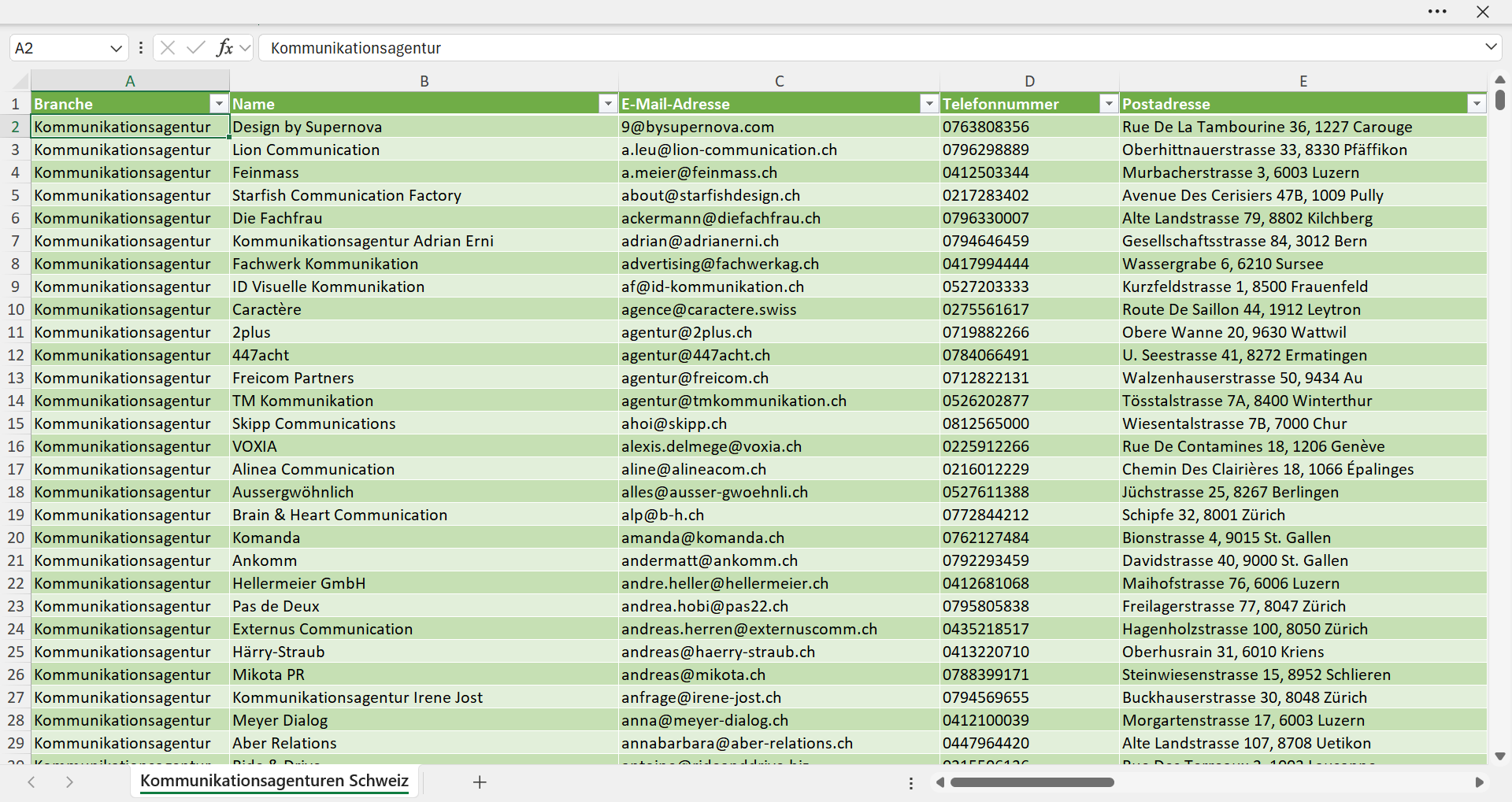This screenshot has width=1512, height=802.
Task: Select column E header
Action: click(x=1303, y=81)
